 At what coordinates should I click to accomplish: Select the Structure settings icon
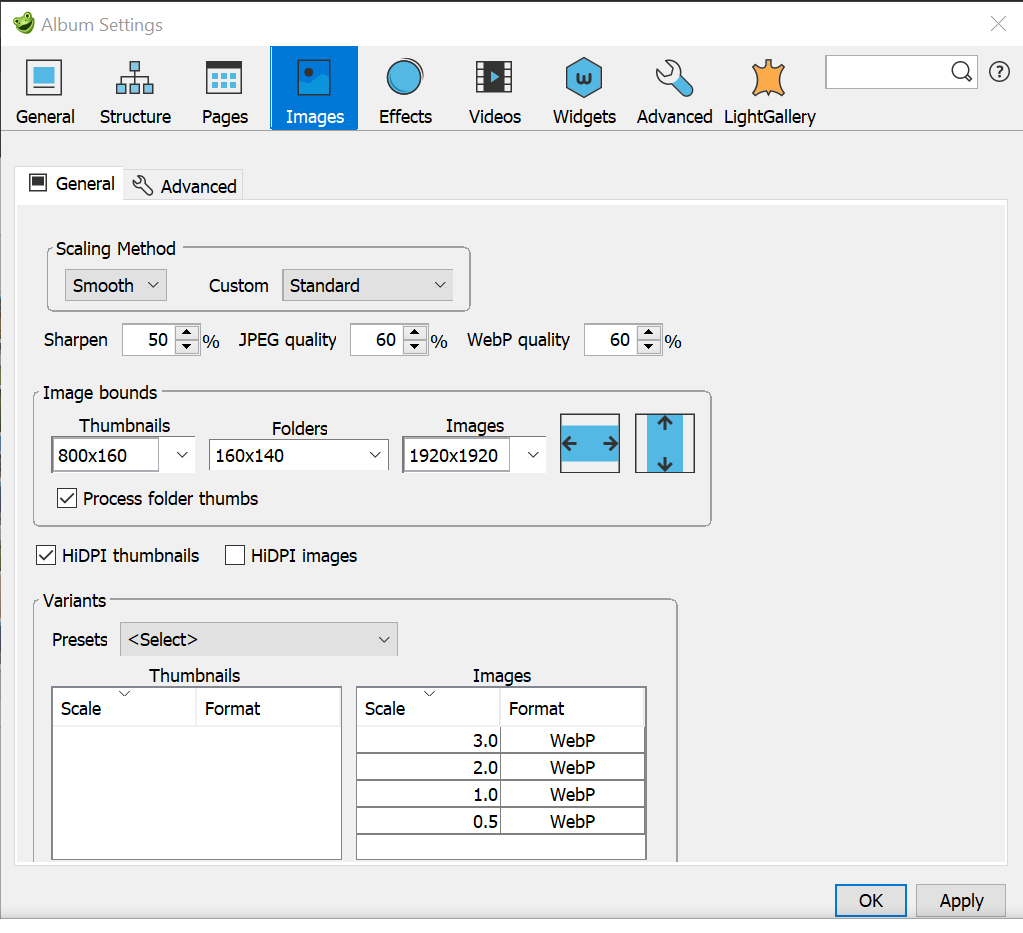click(134, 88)
